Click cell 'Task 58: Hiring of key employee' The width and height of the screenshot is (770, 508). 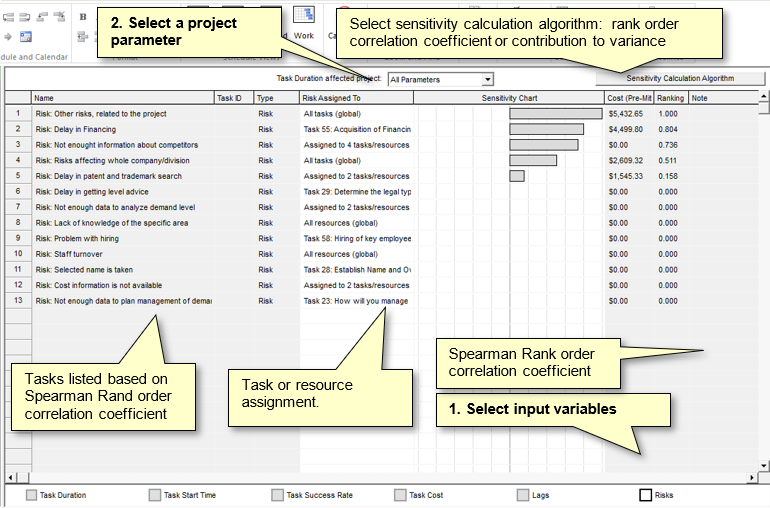(357, 238)
